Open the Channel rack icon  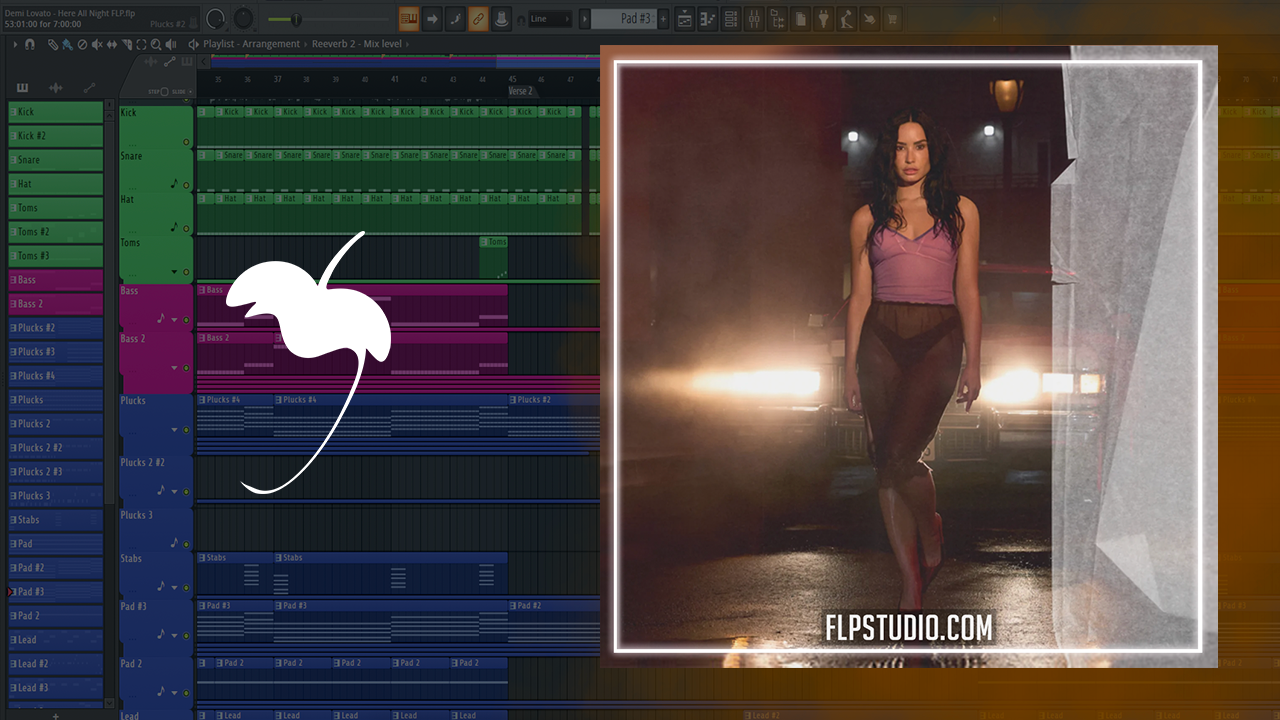(731, 19)
